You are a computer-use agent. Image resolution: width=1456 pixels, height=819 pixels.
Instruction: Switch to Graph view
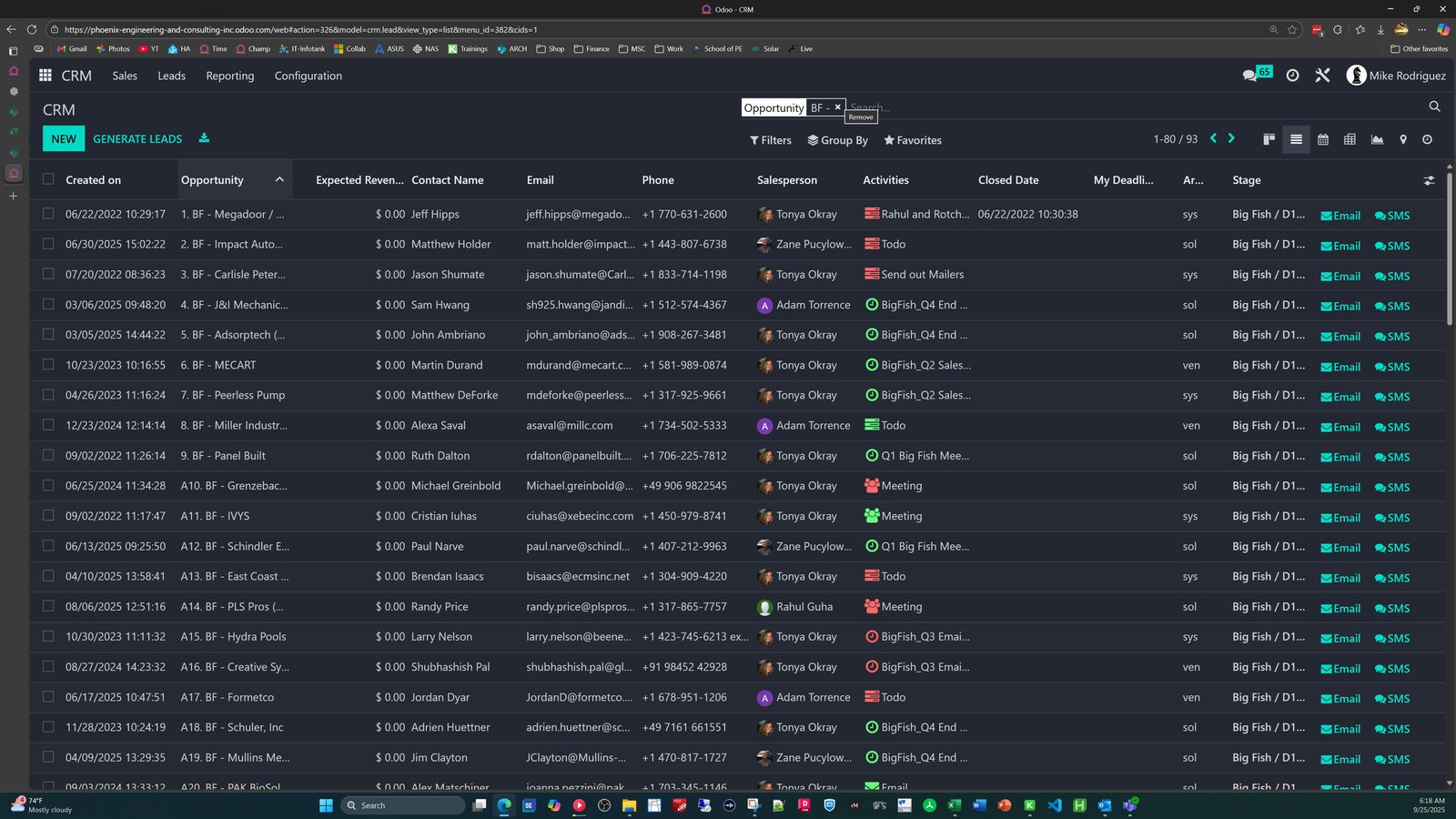point(1377,139)
